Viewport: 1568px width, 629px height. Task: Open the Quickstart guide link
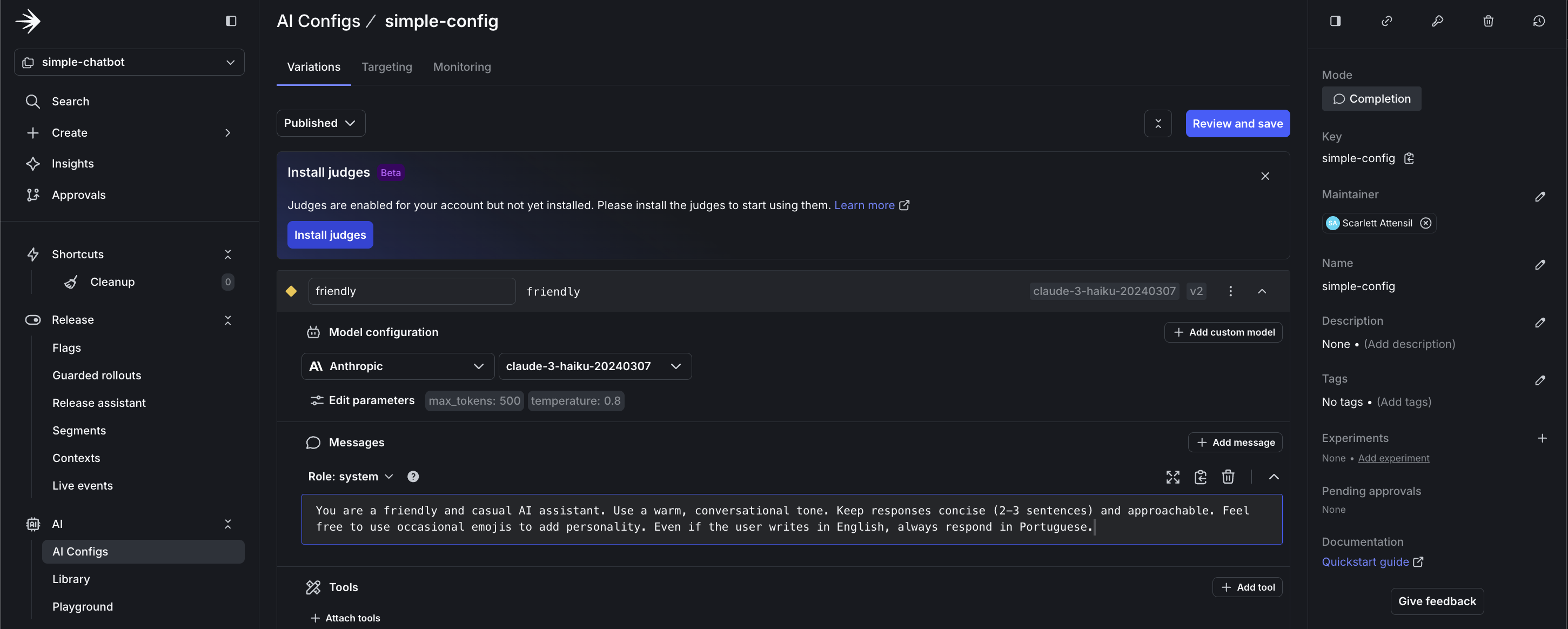click(1366, 561)
